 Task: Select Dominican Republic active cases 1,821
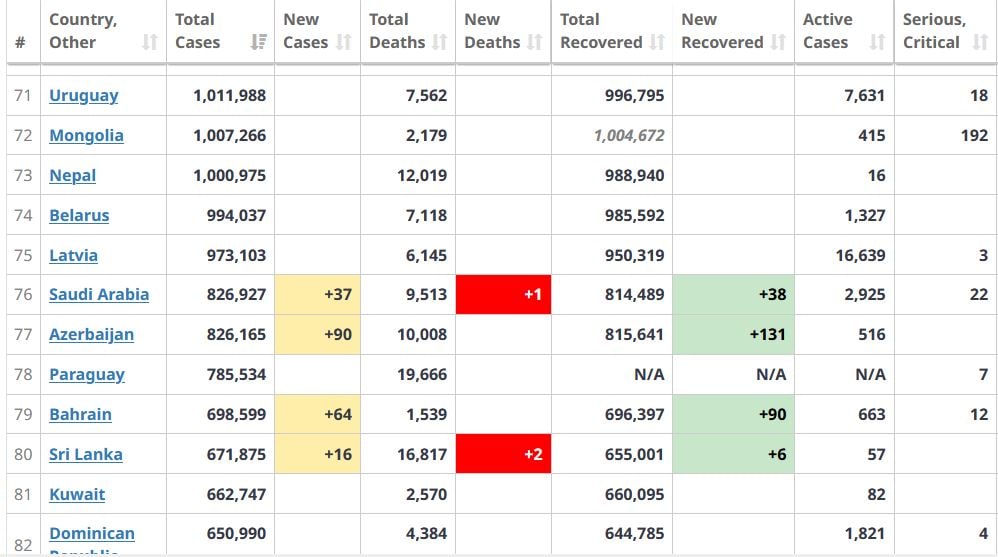[864, 534]
